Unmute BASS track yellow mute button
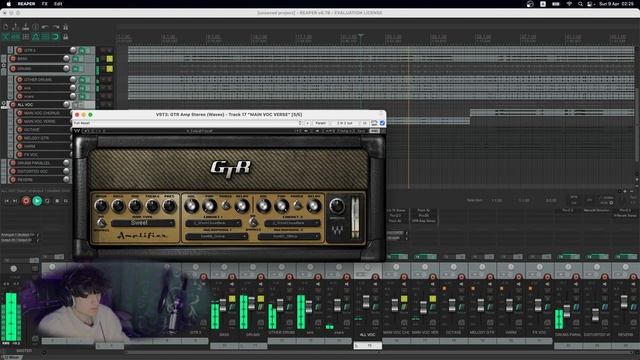The width and height of the screenshot is (640, 360). (109, 59)
